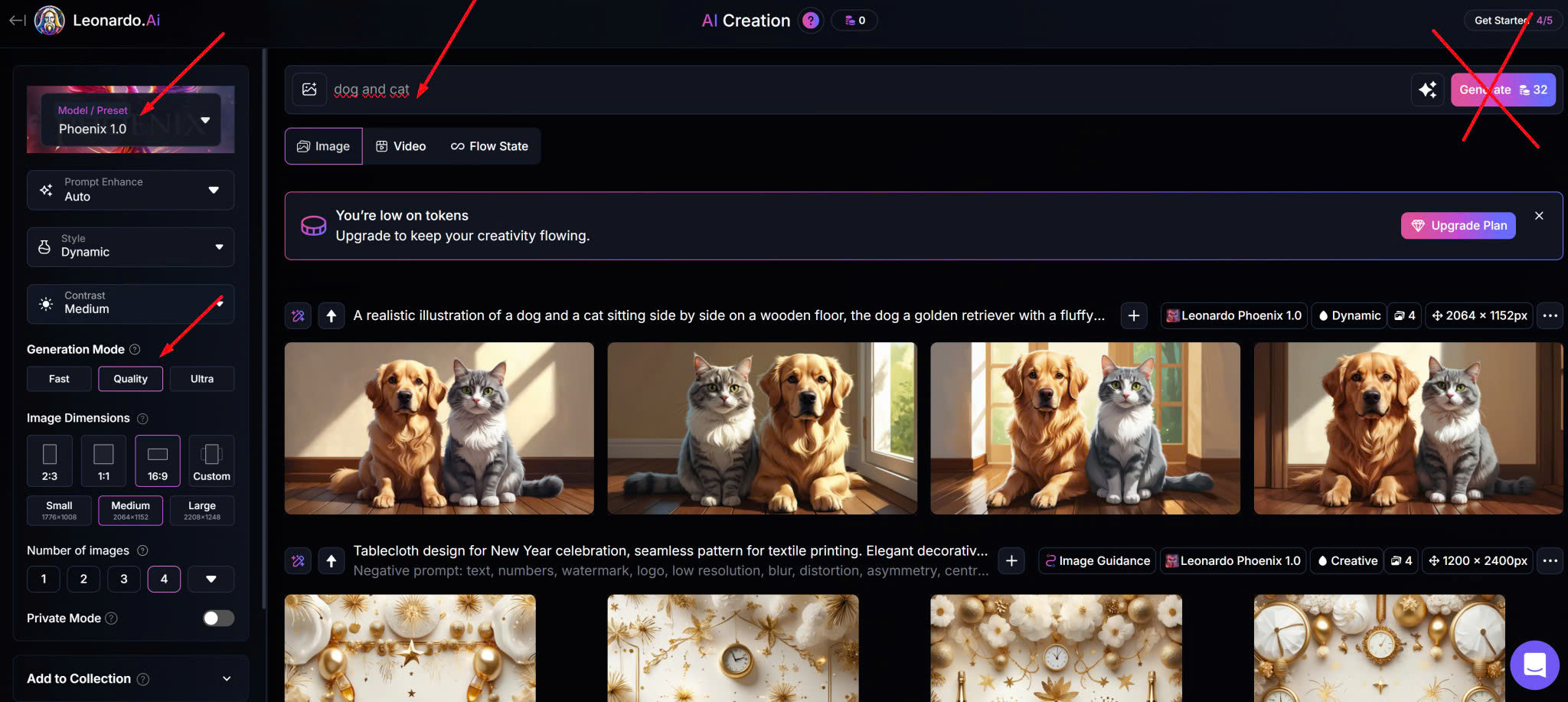Show Image Dimensions help info icon

click(x=142, y=419)
